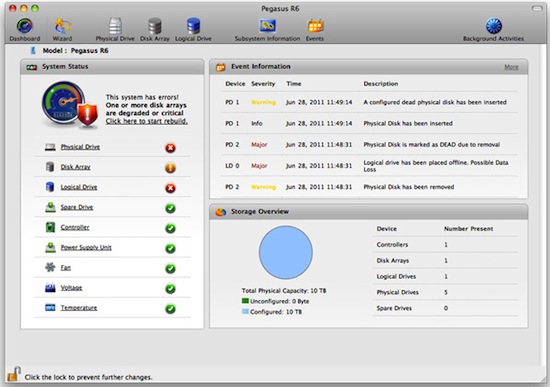Viewport: 550px width, 387px height.
Task: Open the Fan status link
Action: (x=66, y=267)
